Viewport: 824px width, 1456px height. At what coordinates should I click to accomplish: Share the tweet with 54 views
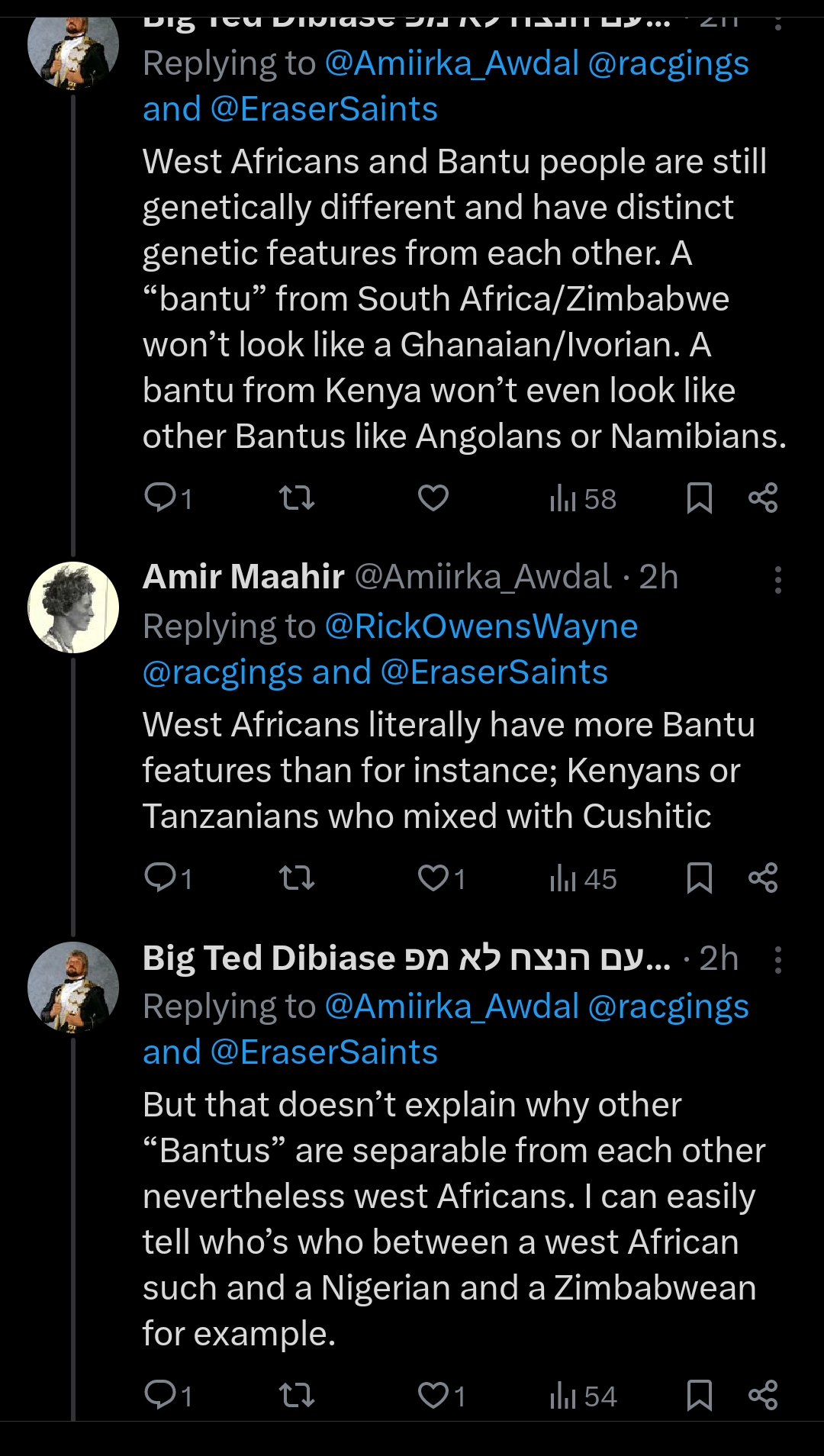click(x=763, y=1395)
